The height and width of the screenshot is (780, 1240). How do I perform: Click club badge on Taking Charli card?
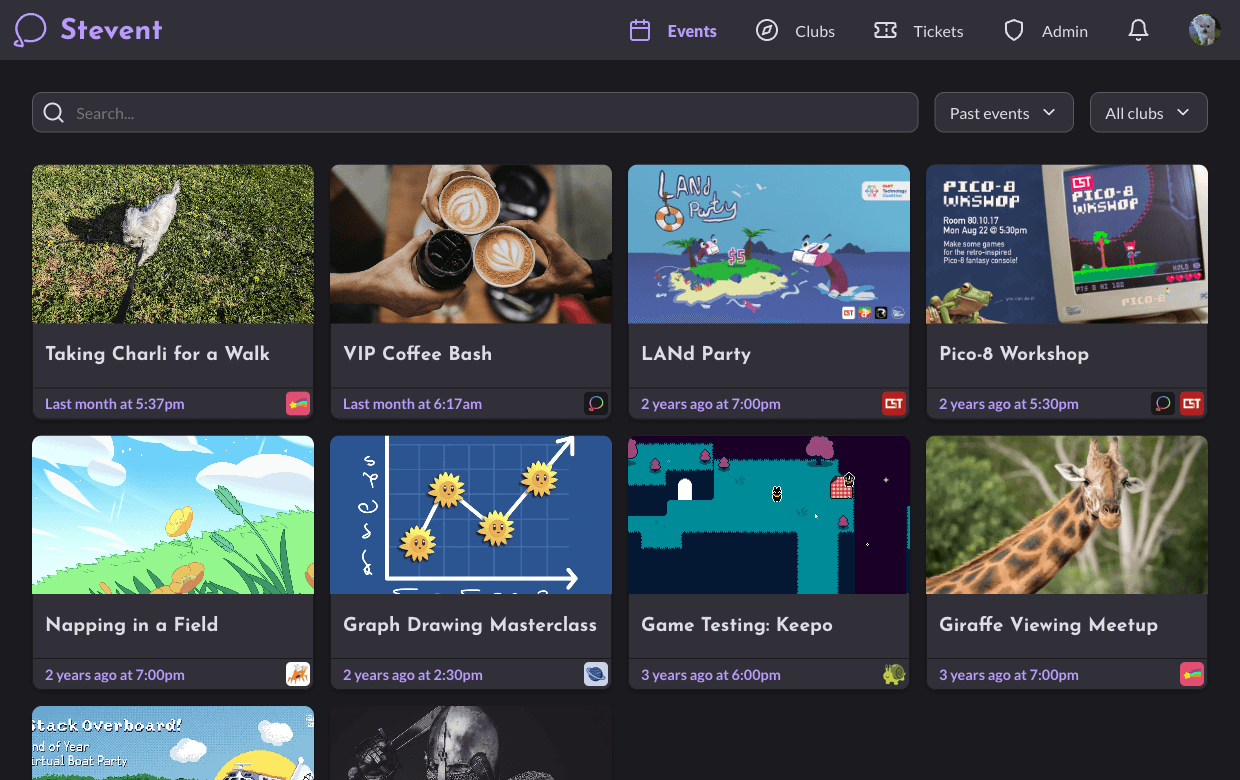[298, 404]
